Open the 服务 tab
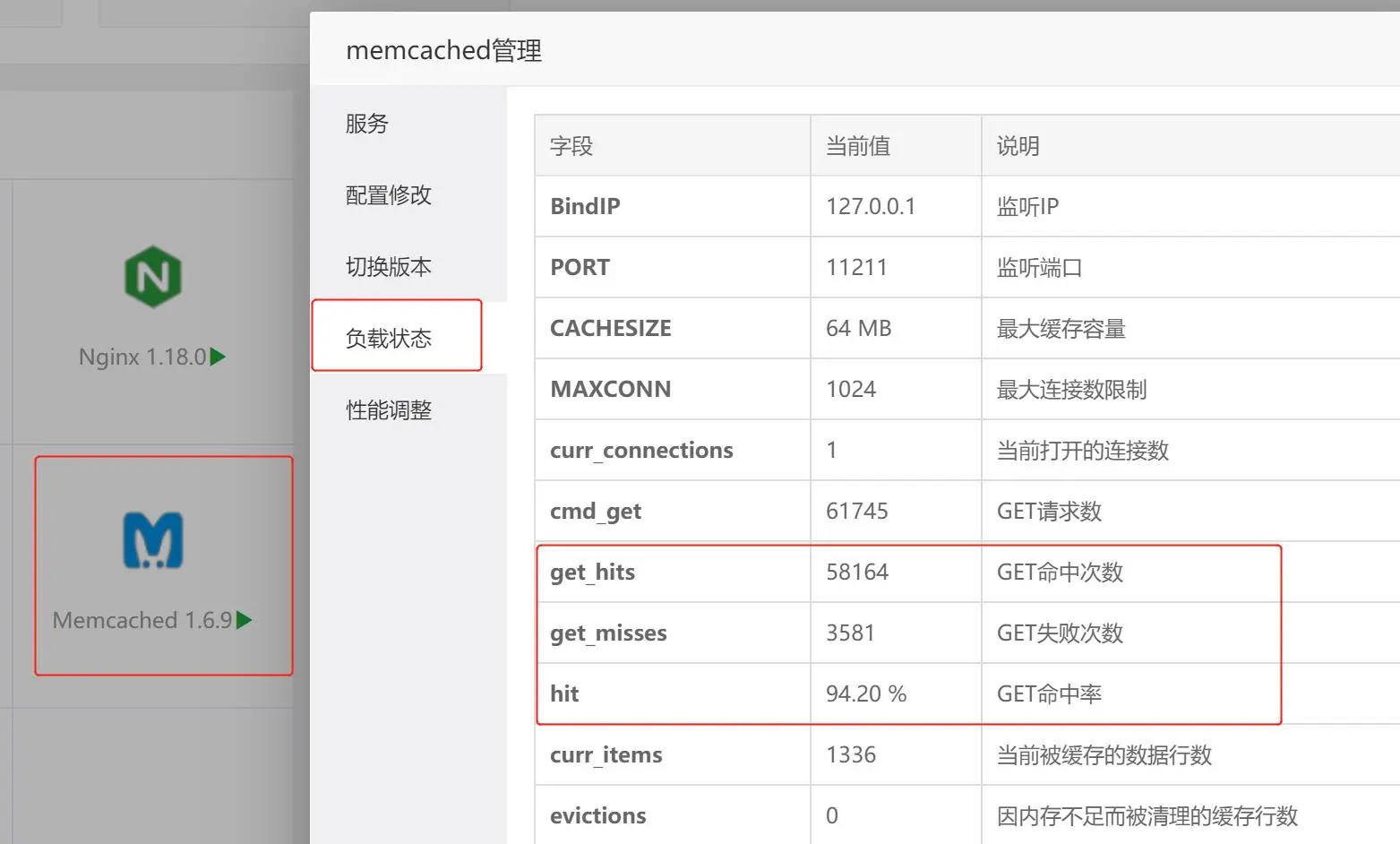The image size is (1400, 844). (x=408, y=124)
